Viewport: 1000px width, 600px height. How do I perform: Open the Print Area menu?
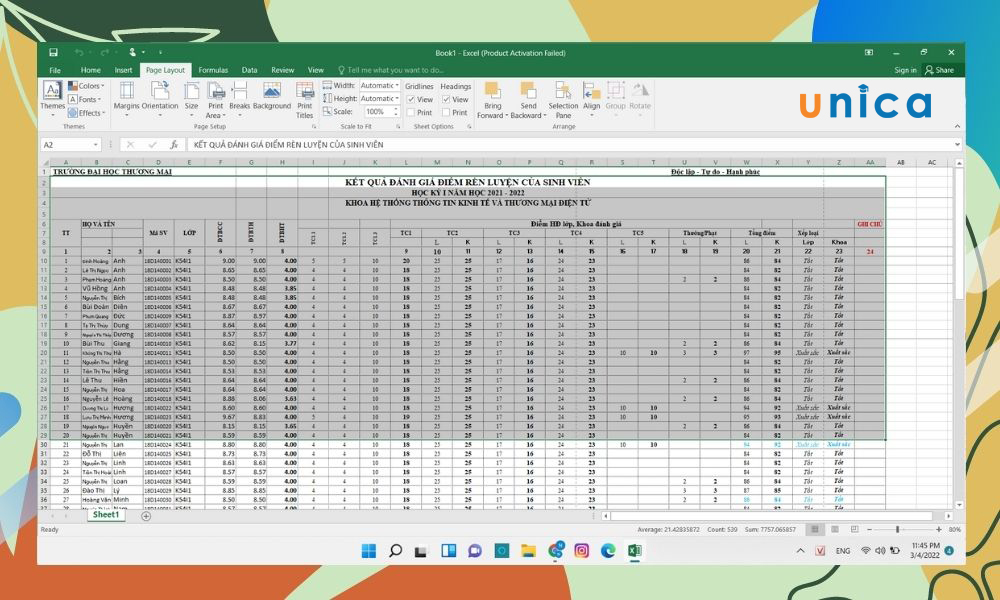216,100
